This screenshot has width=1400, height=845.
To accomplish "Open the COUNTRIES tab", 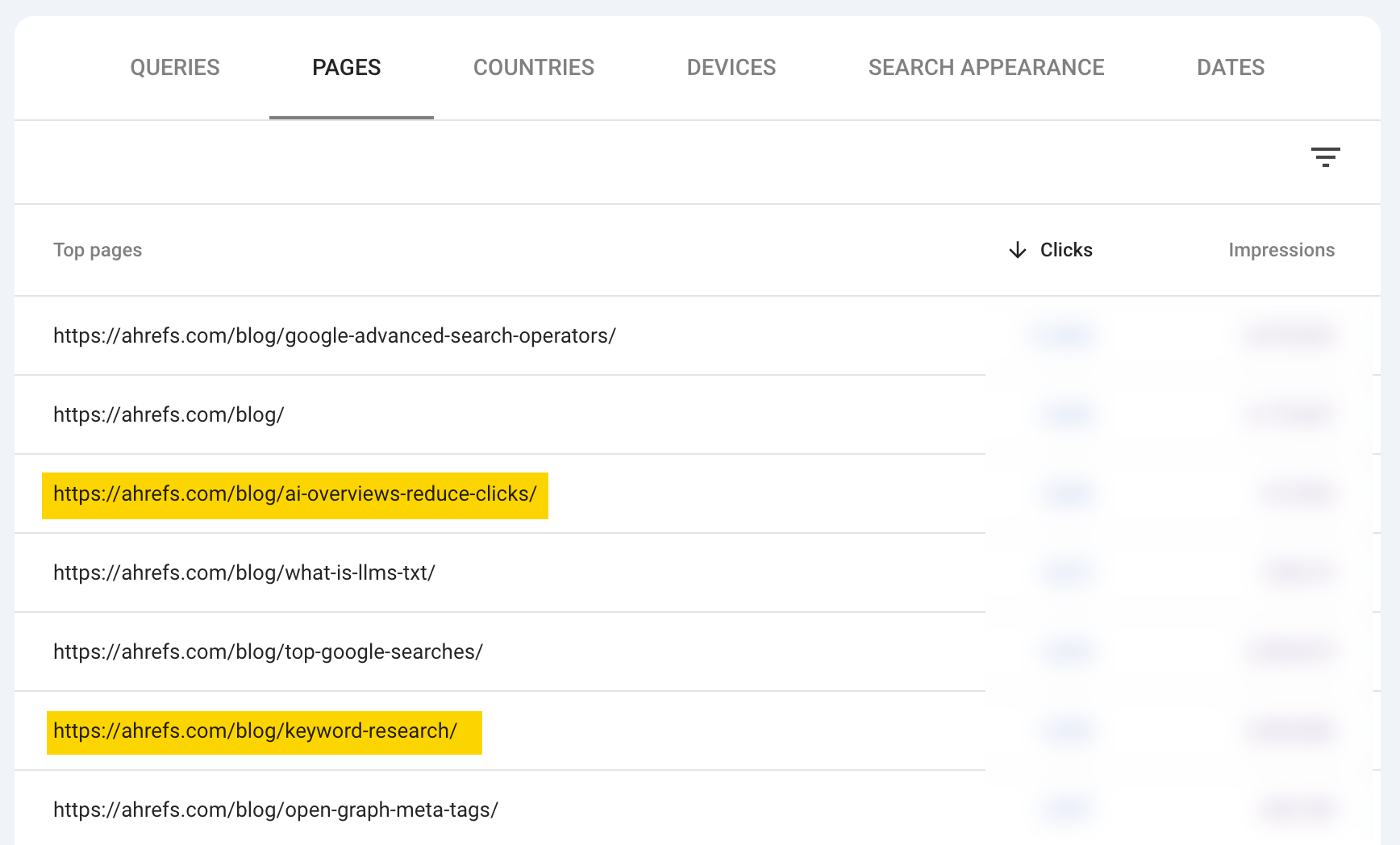I will click(x=534, y=68).
